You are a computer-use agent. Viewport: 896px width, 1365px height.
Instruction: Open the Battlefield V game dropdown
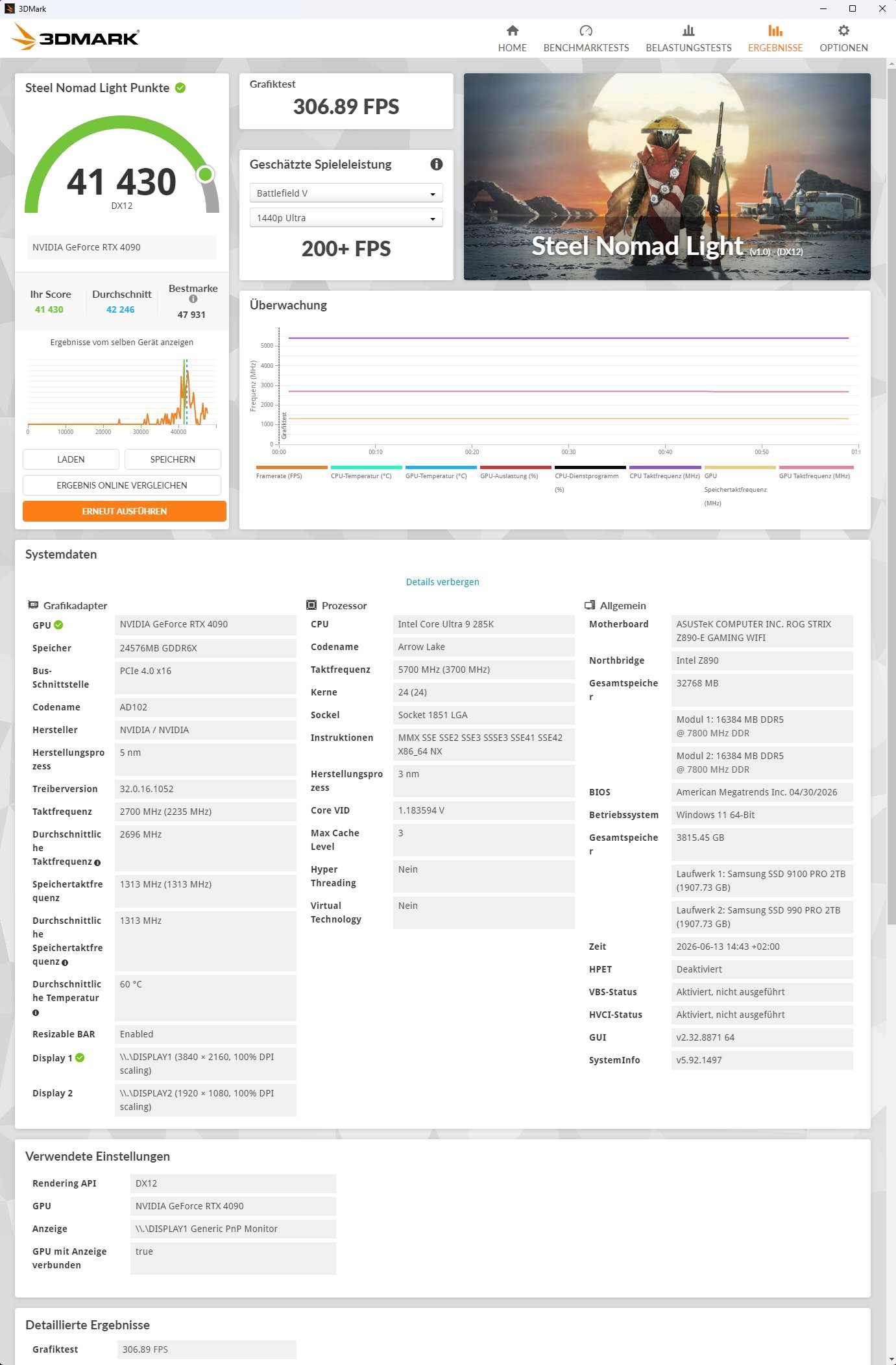point(346,193)
